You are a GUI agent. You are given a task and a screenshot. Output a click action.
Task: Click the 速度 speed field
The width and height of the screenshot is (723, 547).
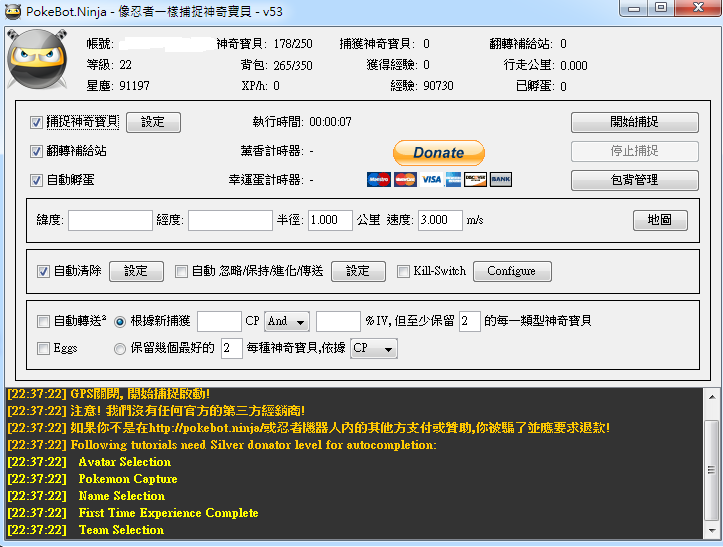(440, 220)
